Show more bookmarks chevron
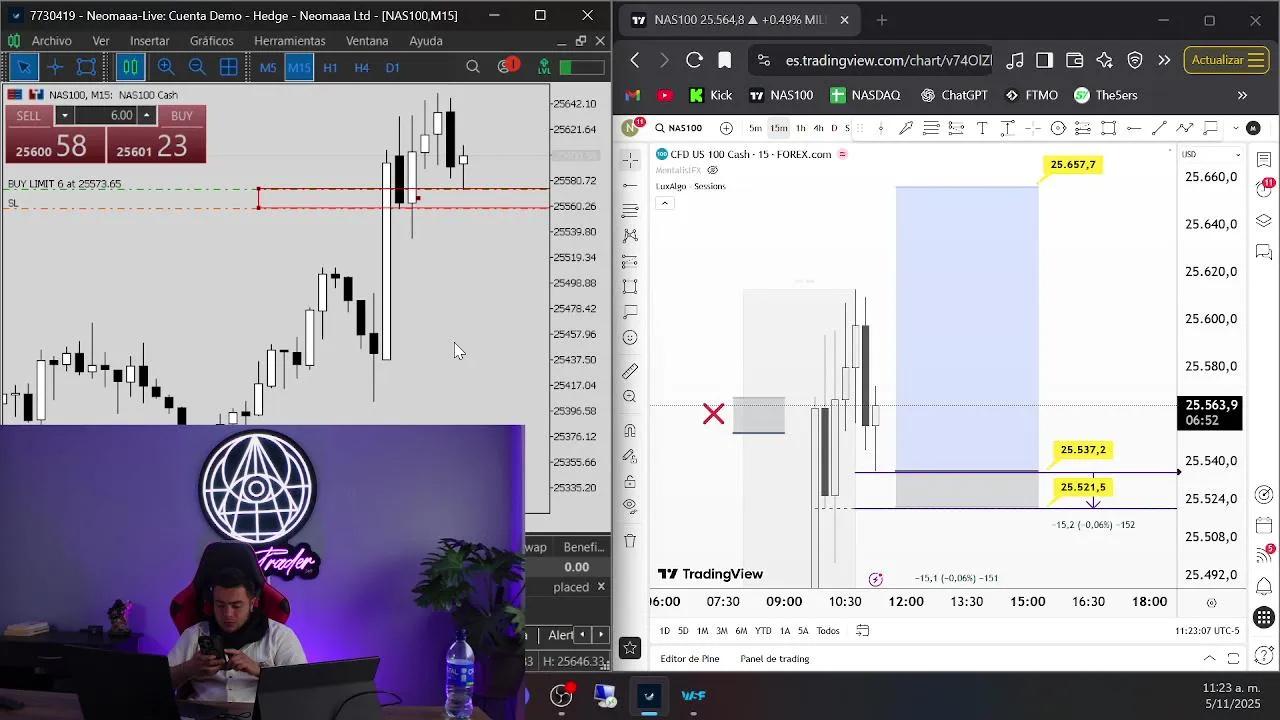Viewport: 1280px width, 720px height. point(1243,95)
